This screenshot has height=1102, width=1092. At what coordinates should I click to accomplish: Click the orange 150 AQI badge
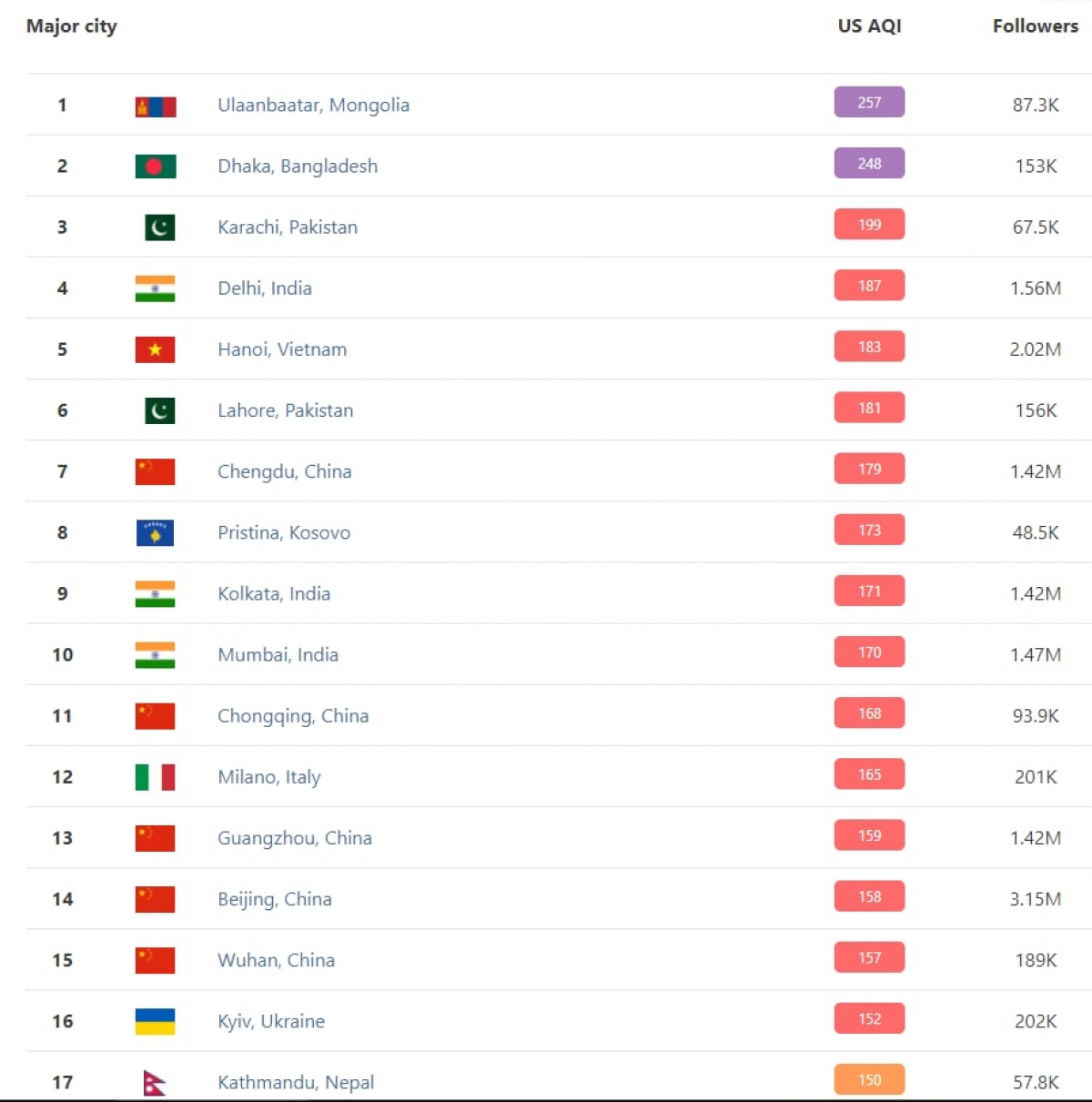[869, 1080]
